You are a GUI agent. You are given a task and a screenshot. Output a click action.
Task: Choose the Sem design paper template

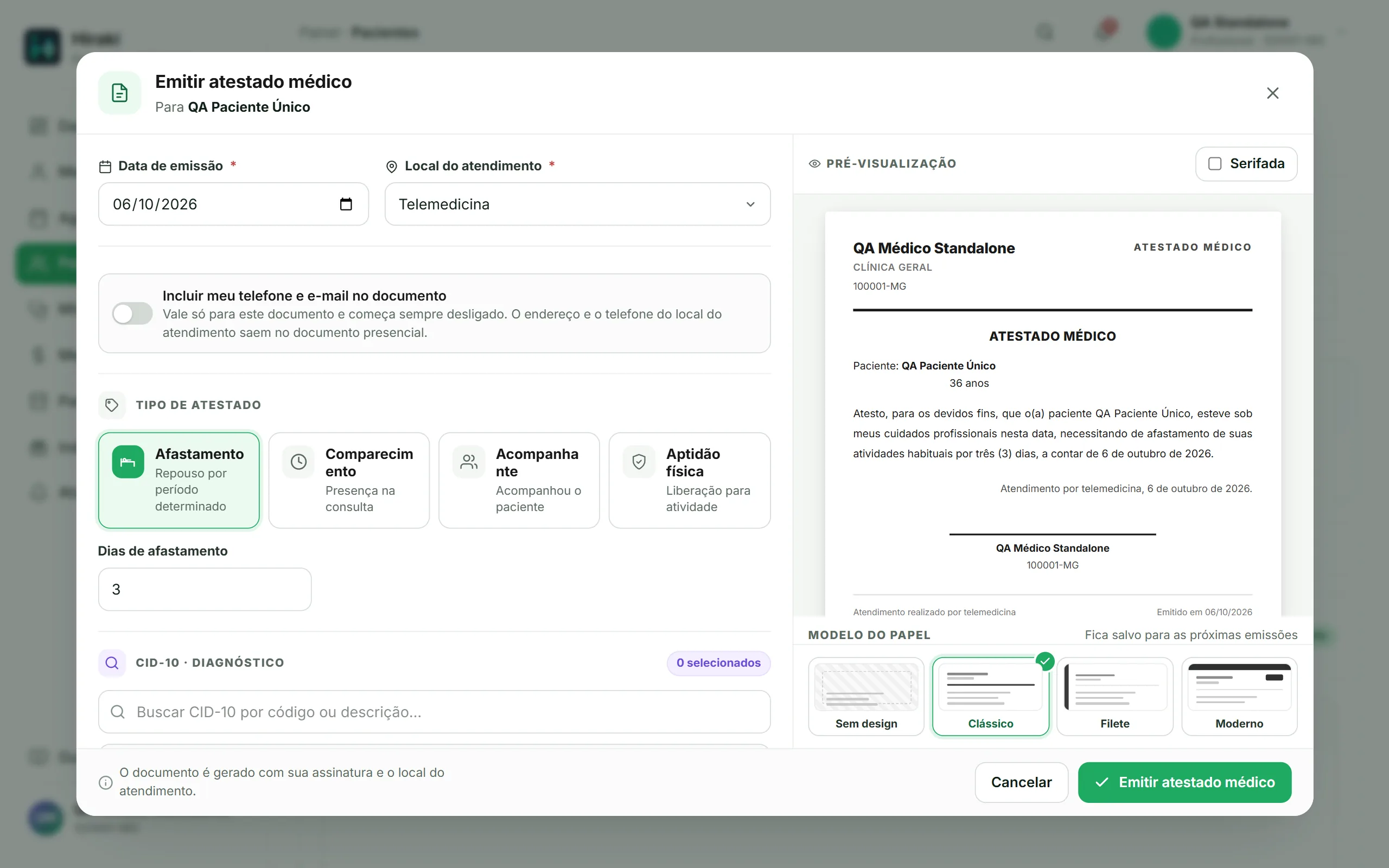[x=866, y=697]
